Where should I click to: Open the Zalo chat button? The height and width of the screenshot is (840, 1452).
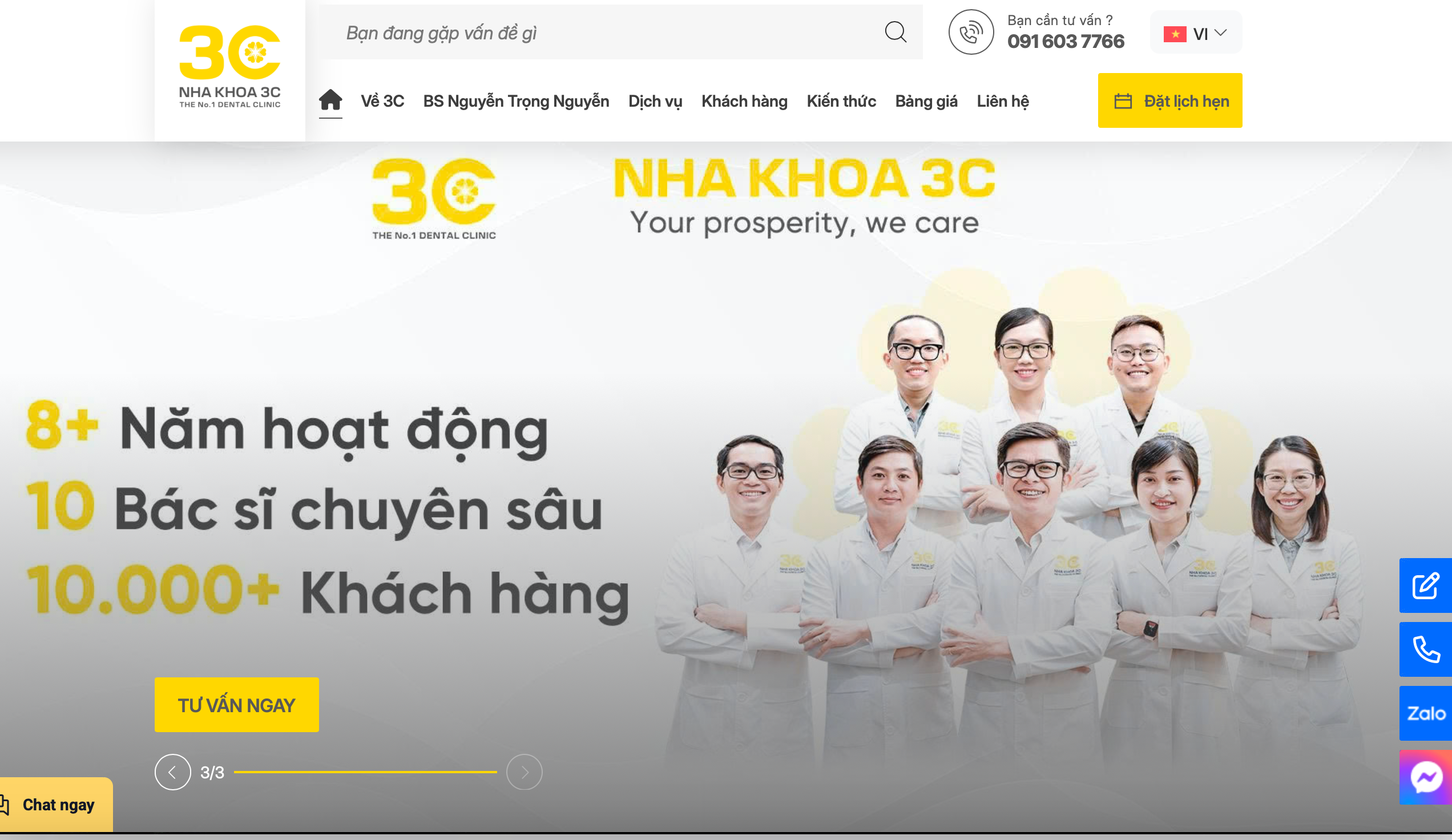[1426, 713]
